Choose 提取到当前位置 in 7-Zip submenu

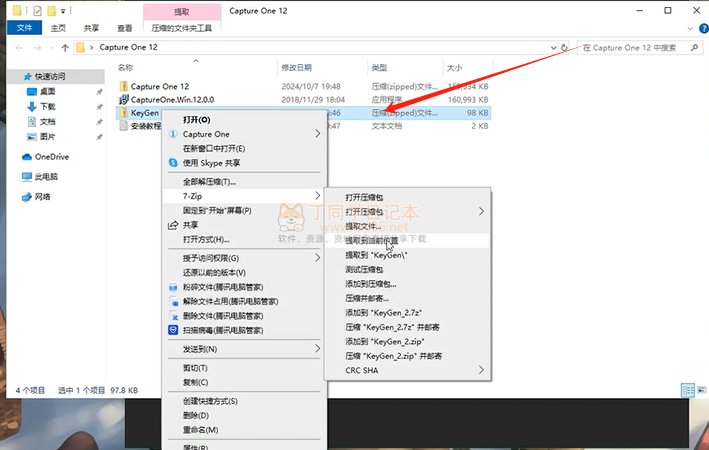click(372, 241)
